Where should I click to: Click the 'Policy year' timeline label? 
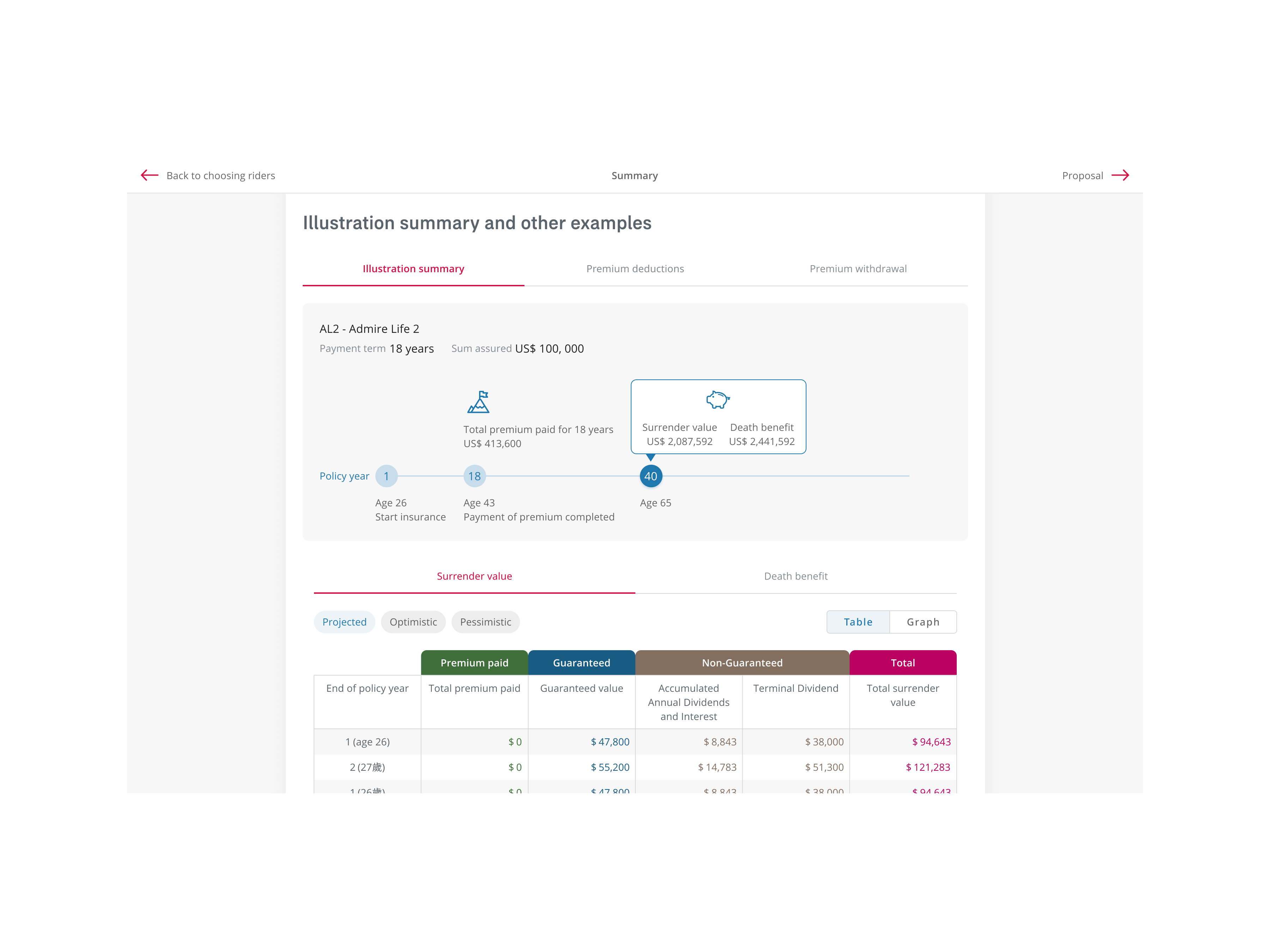(x=344, y=476)
